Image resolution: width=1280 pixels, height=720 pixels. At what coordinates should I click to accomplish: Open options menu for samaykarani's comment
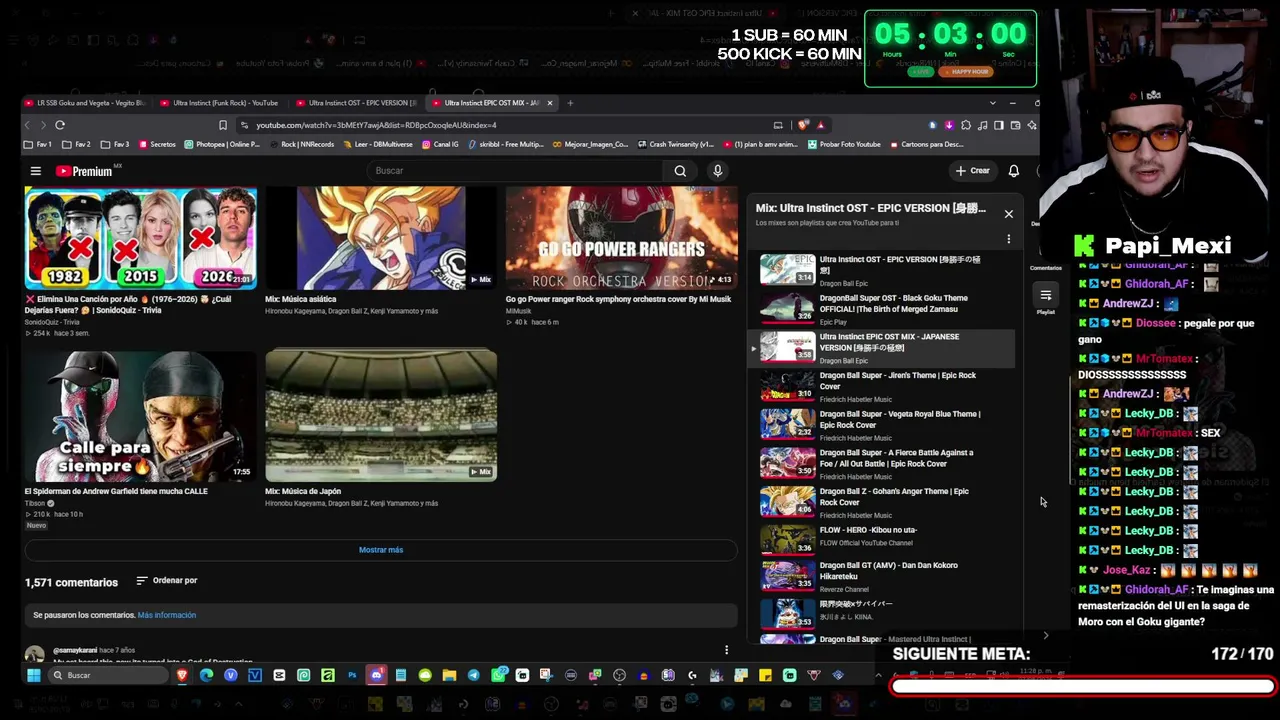coord(726,651)
